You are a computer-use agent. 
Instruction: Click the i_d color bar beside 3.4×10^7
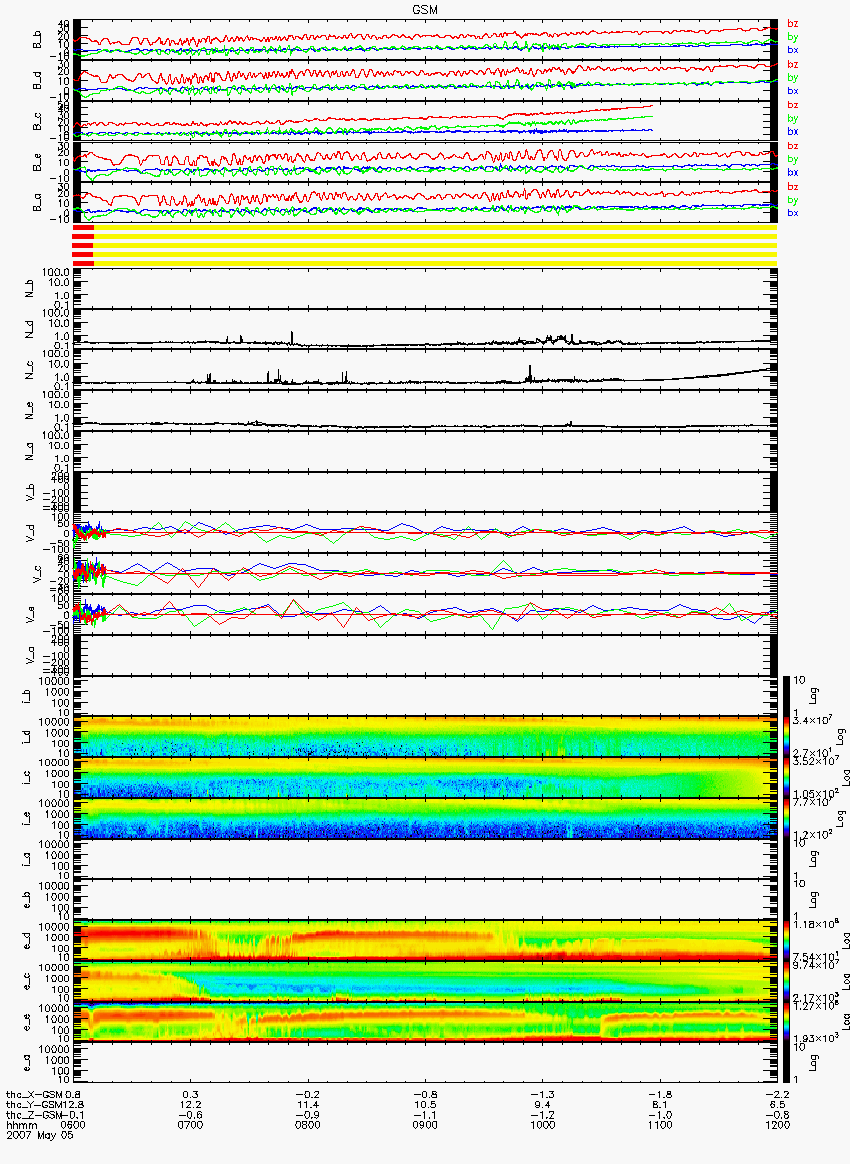(x=788, y=737)
